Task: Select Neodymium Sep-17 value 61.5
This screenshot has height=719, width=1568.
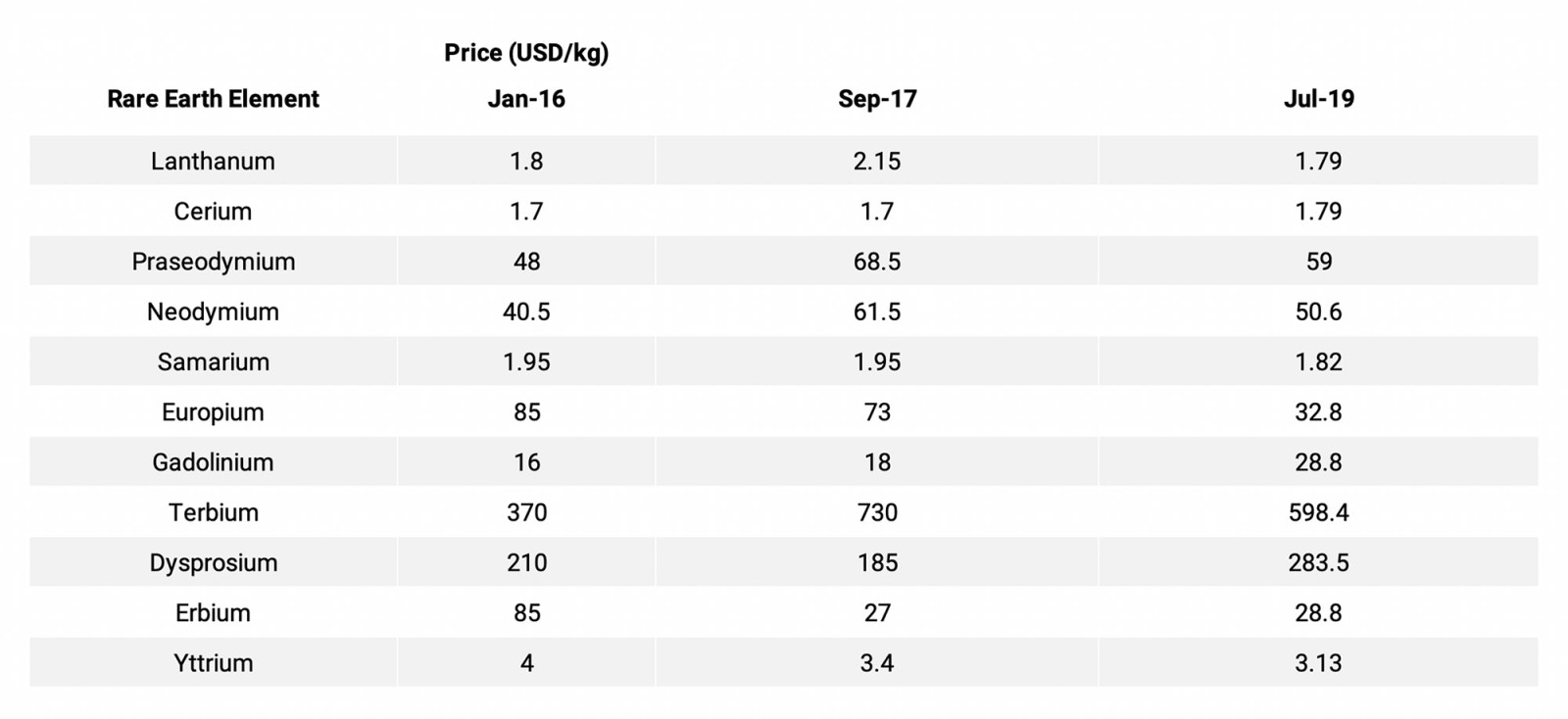Action: click(877, 312)
